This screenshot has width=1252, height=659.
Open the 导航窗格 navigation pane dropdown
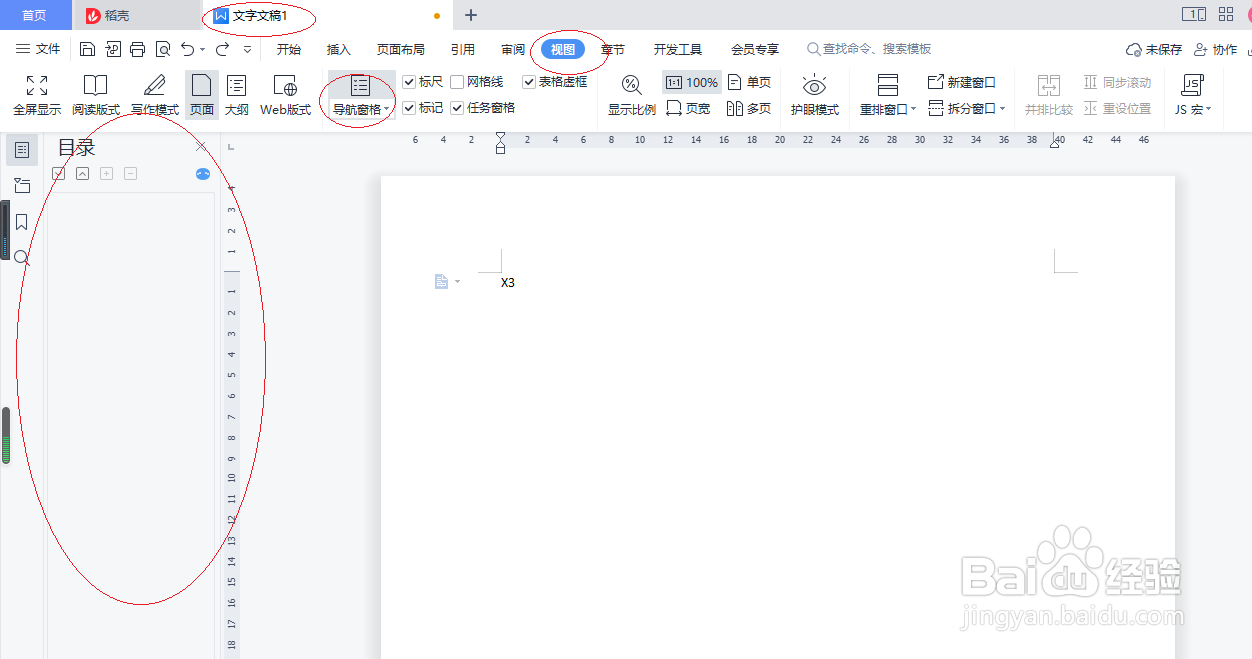[387, 110]
